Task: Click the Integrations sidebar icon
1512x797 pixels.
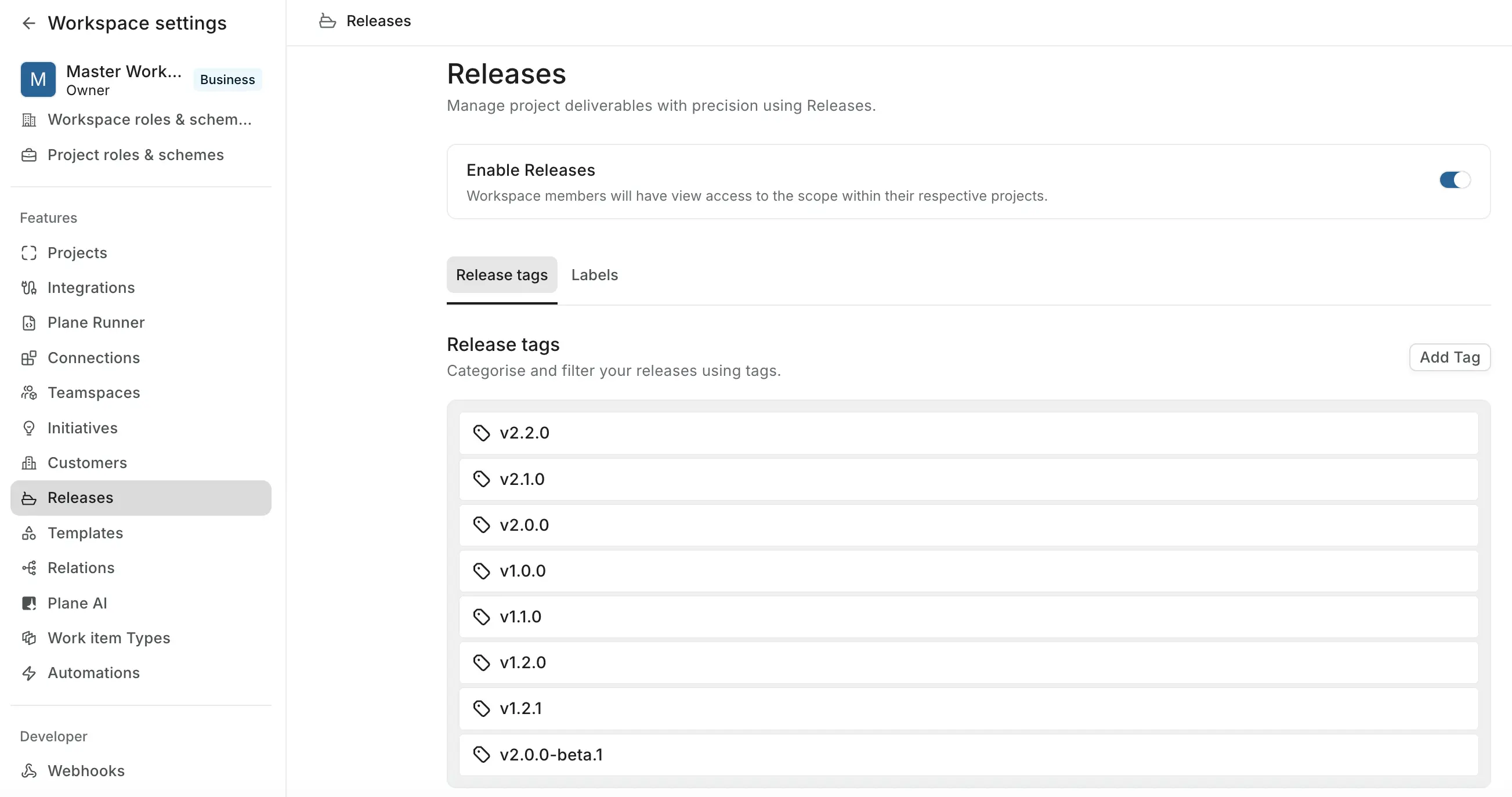Action: point(29,288)
